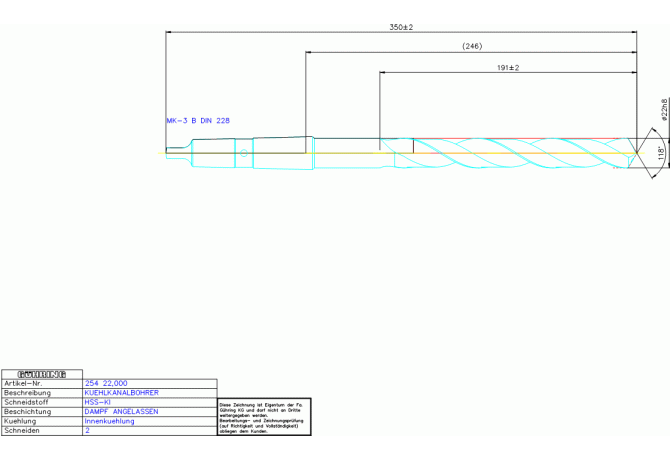Image resolution: width=670 pixels, height=460 pixels.
Task: Select the Beschreibung label cell
Action: [x=42, y=393]
